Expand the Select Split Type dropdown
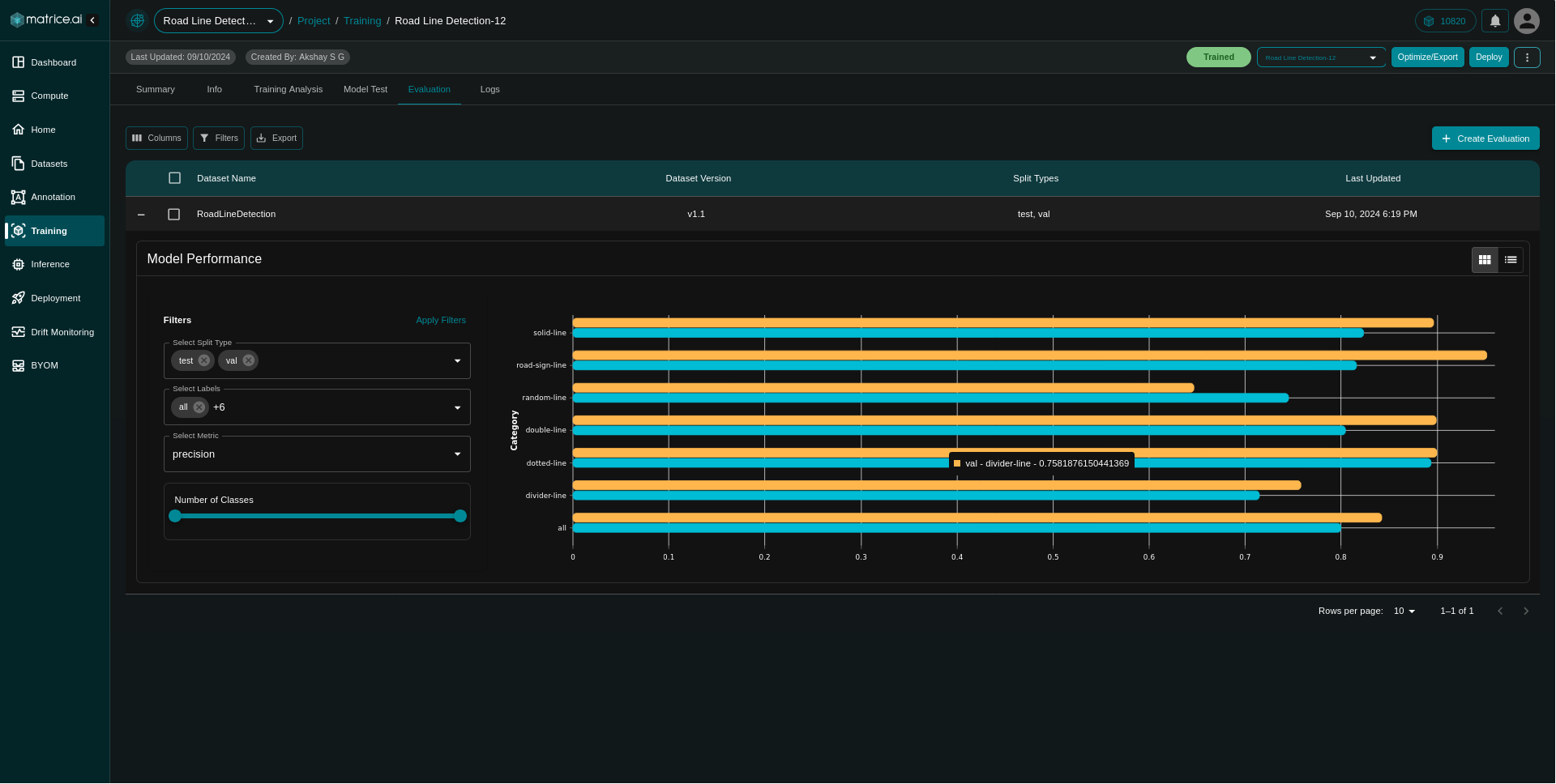The image size is (1556, 784). point(457,361)
